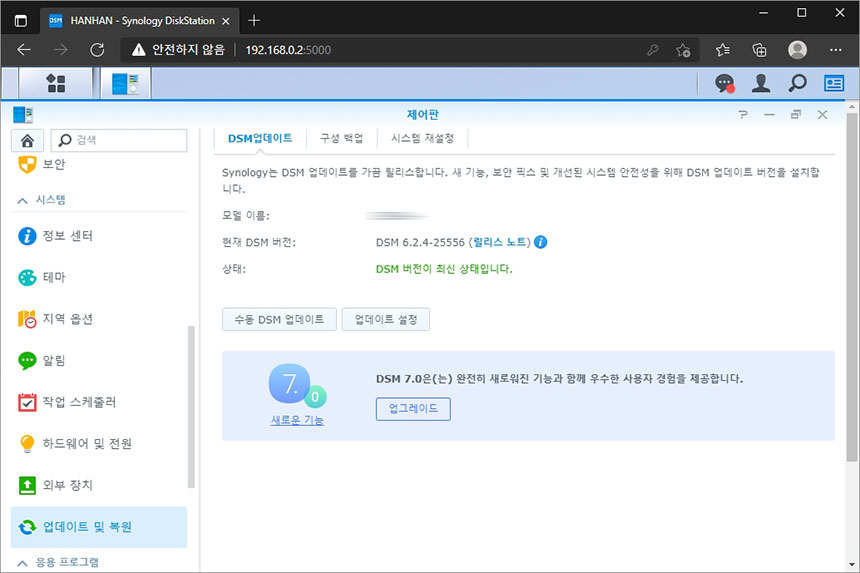Click the DSM 7.0 logo image
The height and width of the screenshot is (573, 860).
pyautogui.click(x=297, y=385)
